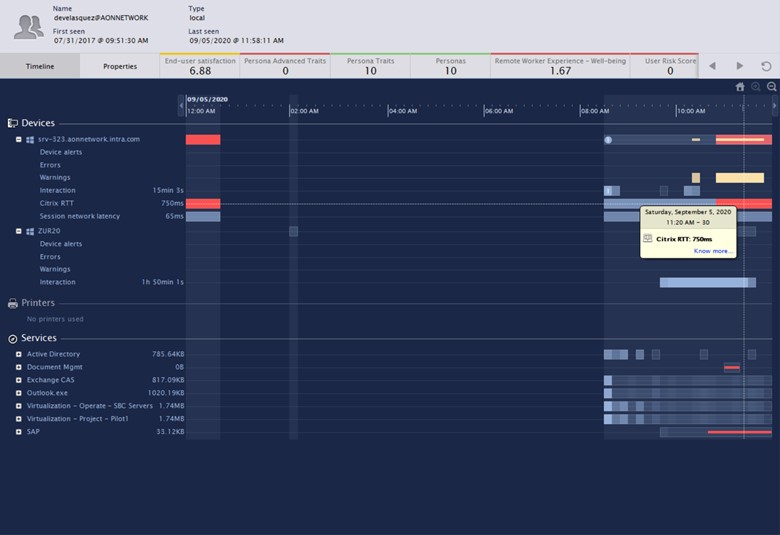Click the timeline home icon
Viewport: 780px width, 535px height.
coord(740,87)
